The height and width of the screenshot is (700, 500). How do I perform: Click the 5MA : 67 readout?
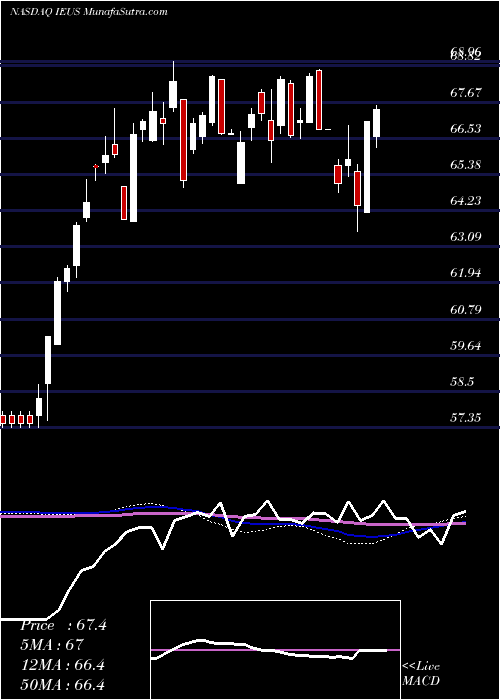tap(52, 645)
